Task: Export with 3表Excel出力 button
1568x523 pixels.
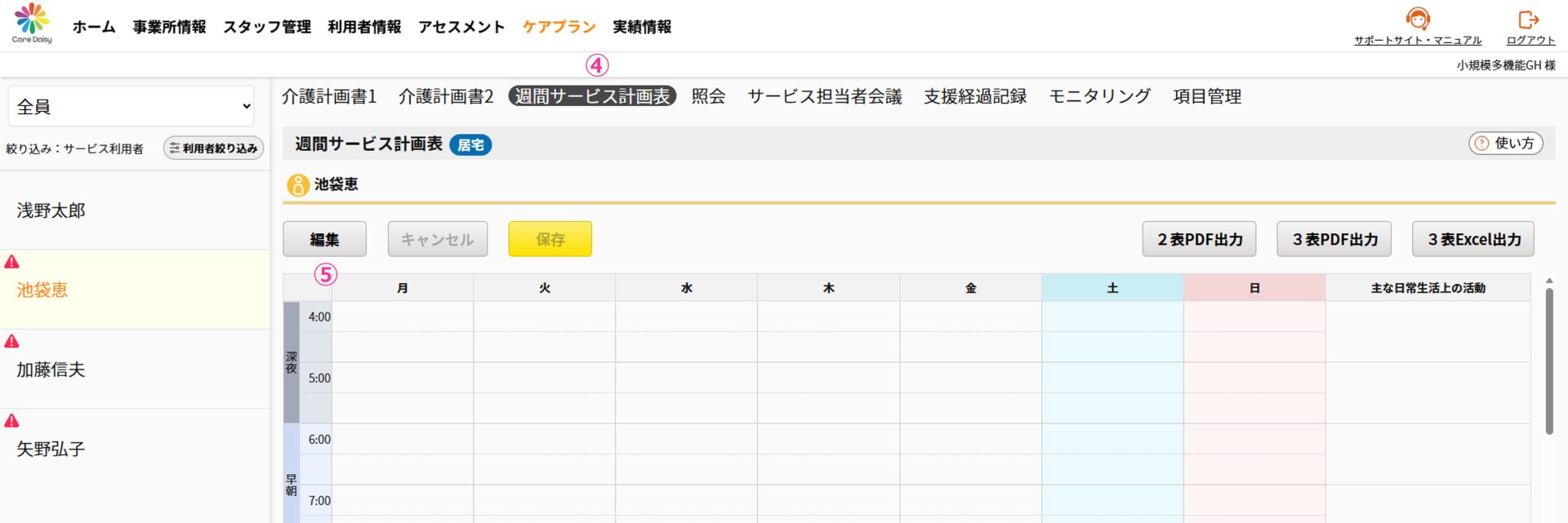Action: [1472, 239]
